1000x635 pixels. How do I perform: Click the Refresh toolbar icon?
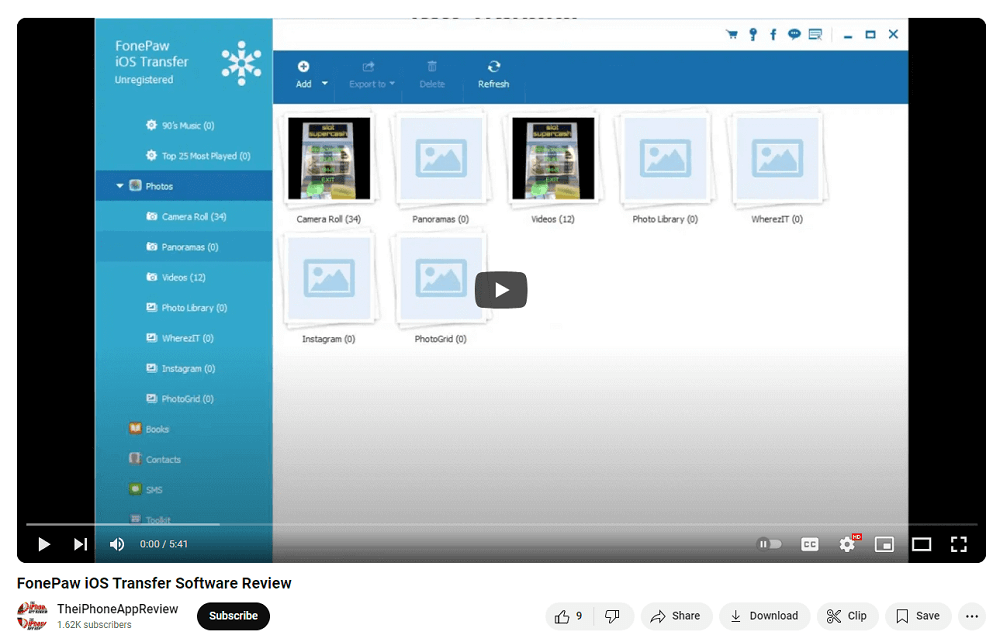[494, 66]
